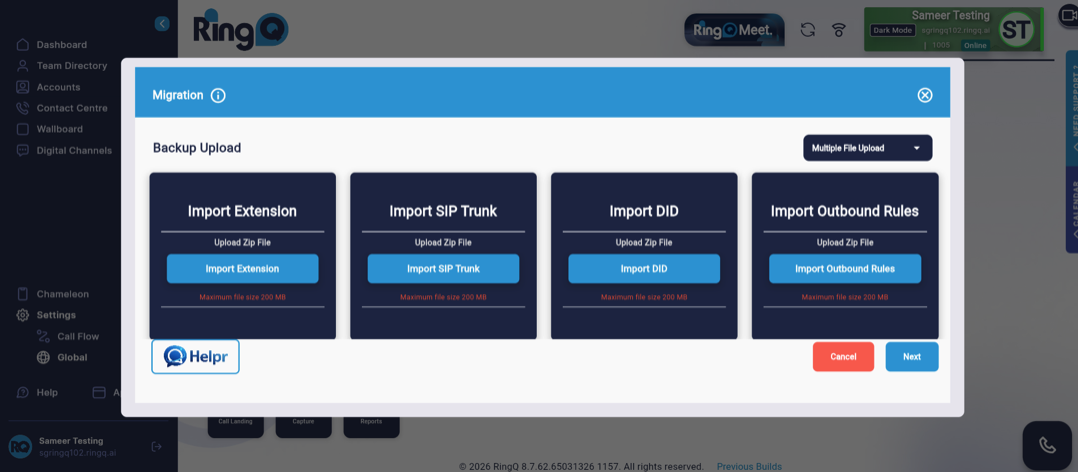Click the Import SIP Trunk button
Viewport: 1078px width, 472px height.
tap(443, 269)
